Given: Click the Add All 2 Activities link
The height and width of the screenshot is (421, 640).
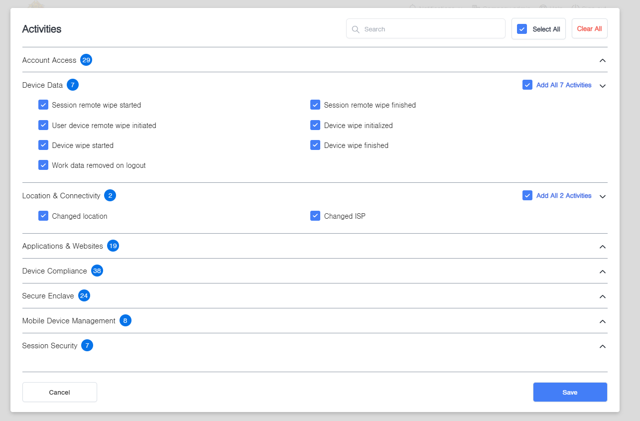Looking at the screenshot, I should 564,196.
